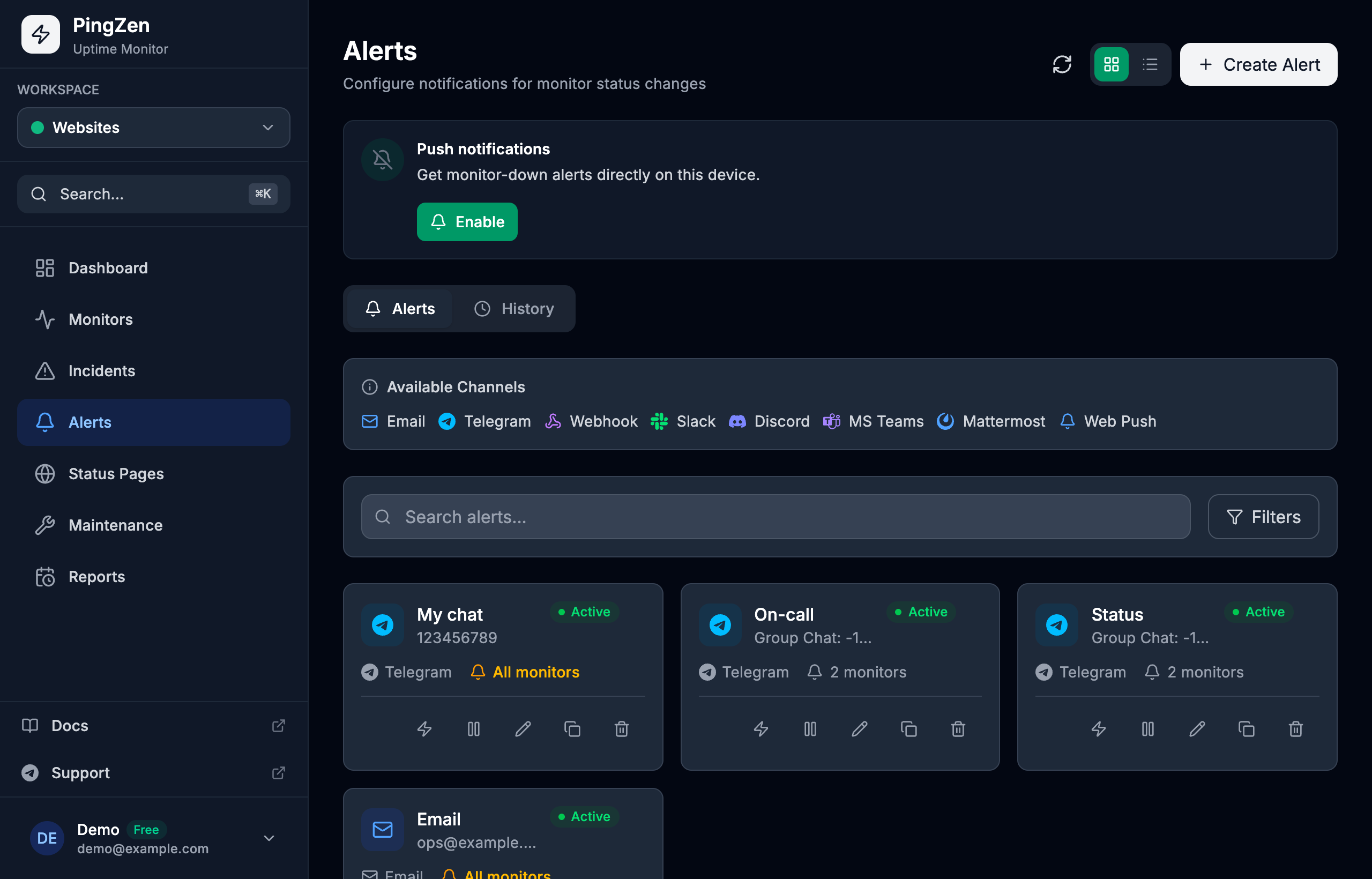Open Reports in the sidebar

[153, 577]
